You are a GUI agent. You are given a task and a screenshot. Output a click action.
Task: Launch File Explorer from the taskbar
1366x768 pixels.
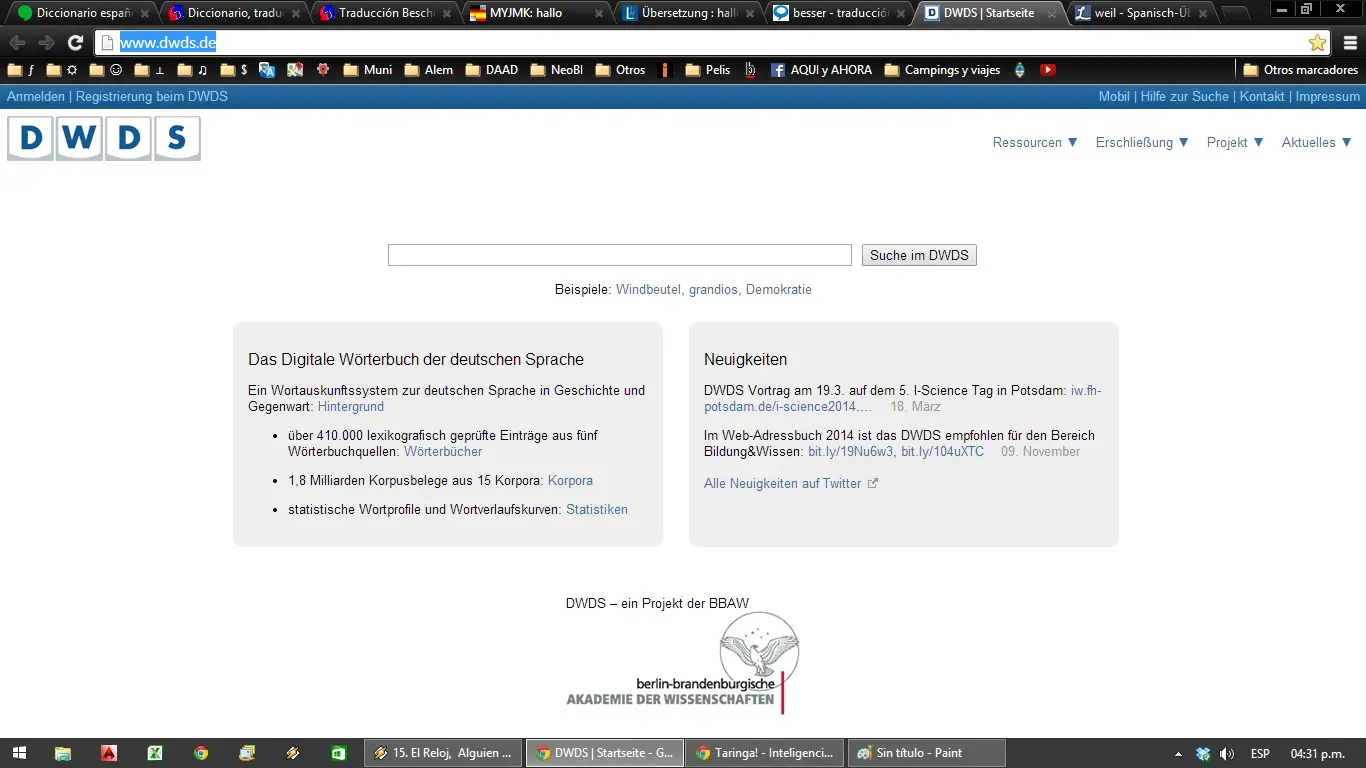63,753
